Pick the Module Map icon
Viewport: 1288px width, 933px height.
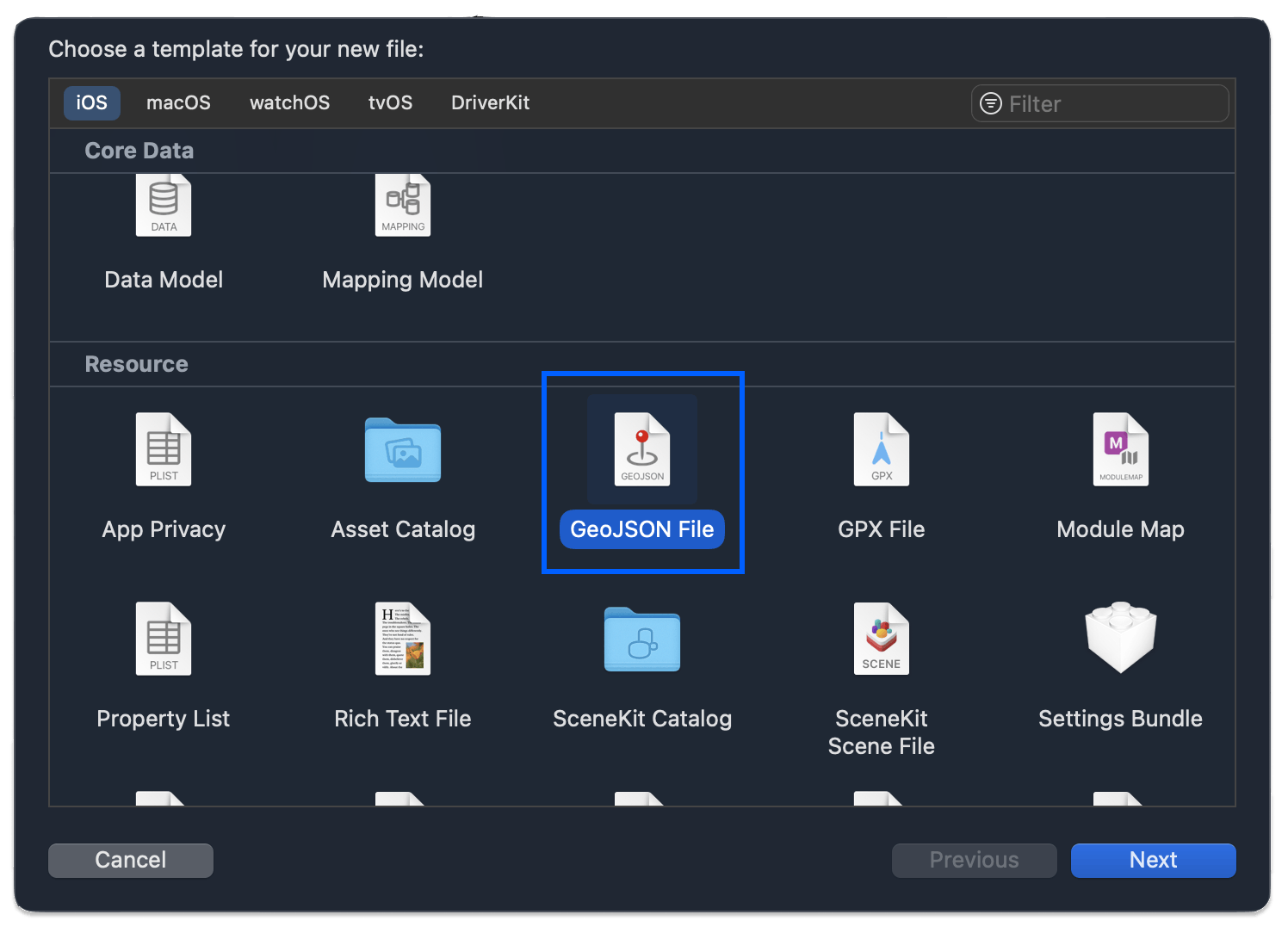point(1121,449)
